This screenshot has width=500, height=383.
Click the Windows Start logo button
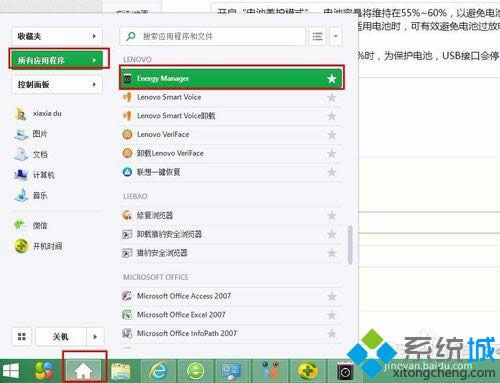(x=11, y=371)
